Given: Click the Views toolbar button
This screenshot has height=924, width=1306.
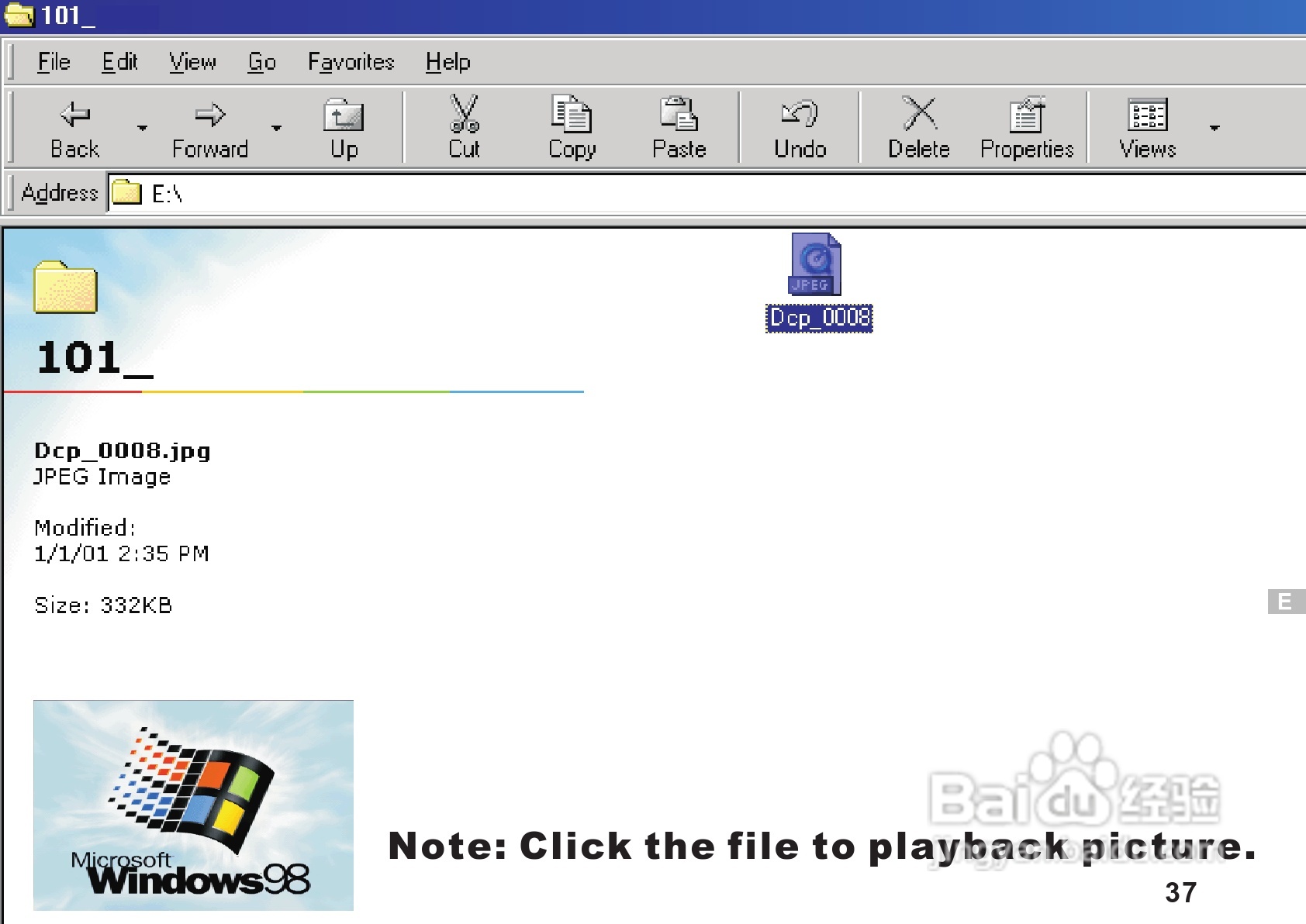Looking at the screenshot, I should pyautogui.click(x=1148, y=128).
